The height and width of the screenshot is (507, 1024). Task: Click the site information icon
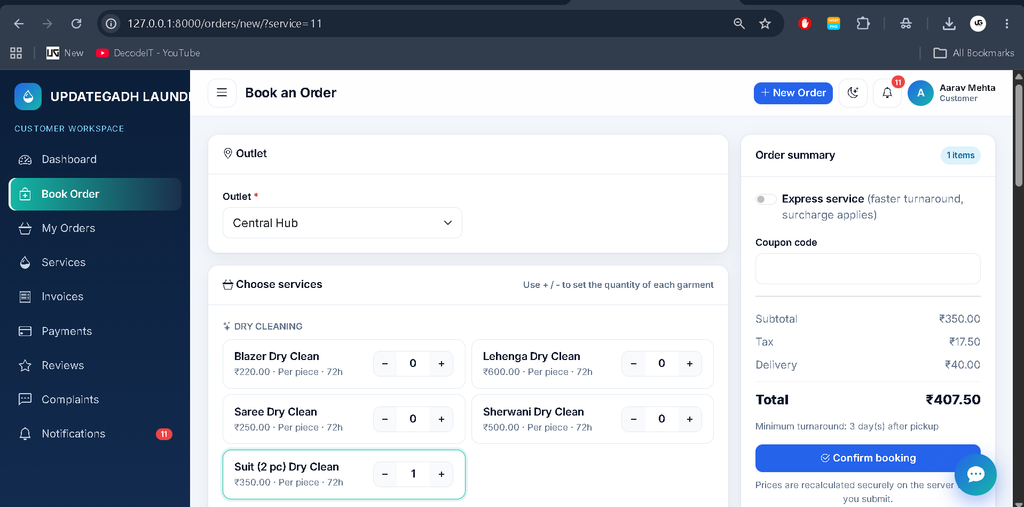tap(112, 24)
